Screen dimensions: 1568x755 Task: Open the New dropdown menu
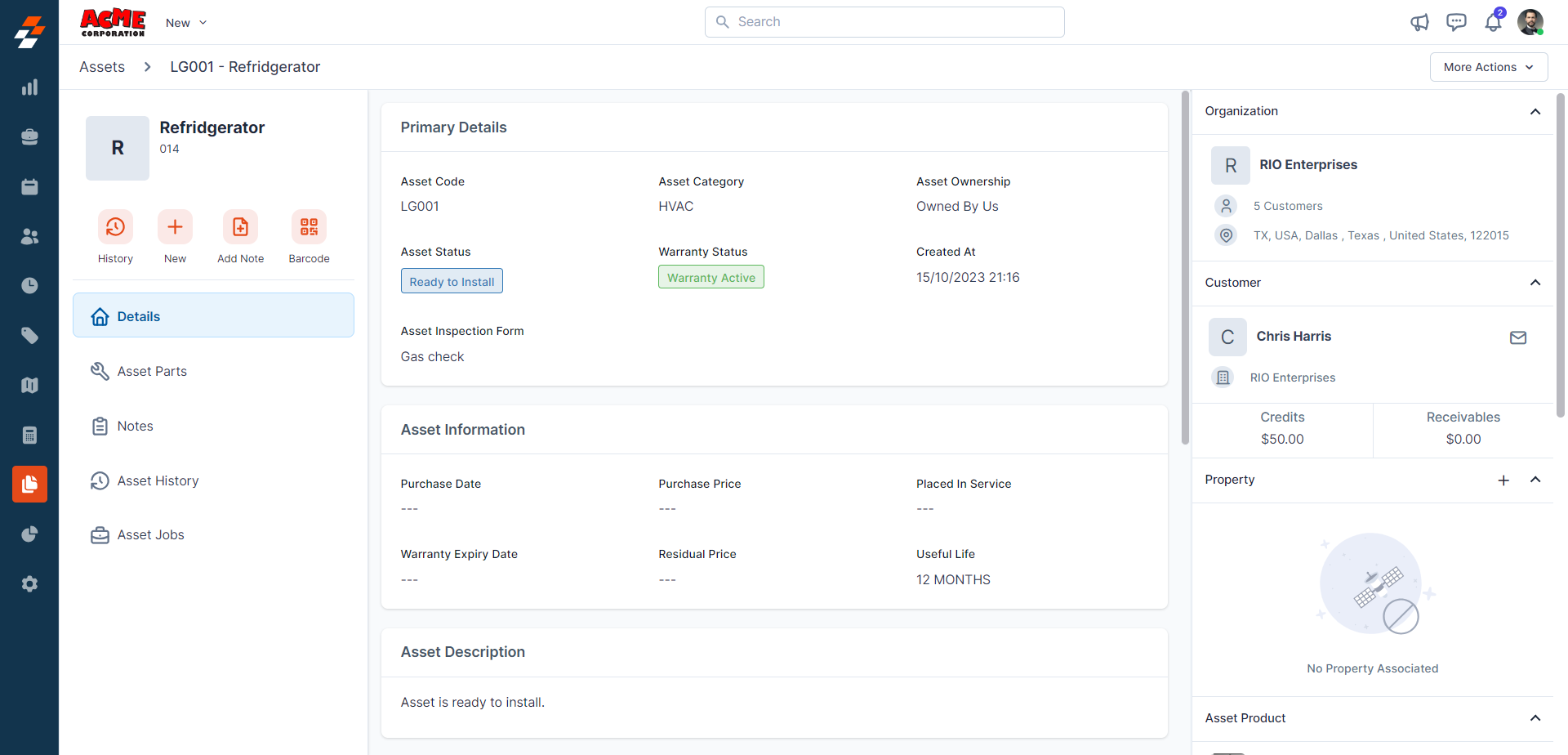[x=186, y=23]
